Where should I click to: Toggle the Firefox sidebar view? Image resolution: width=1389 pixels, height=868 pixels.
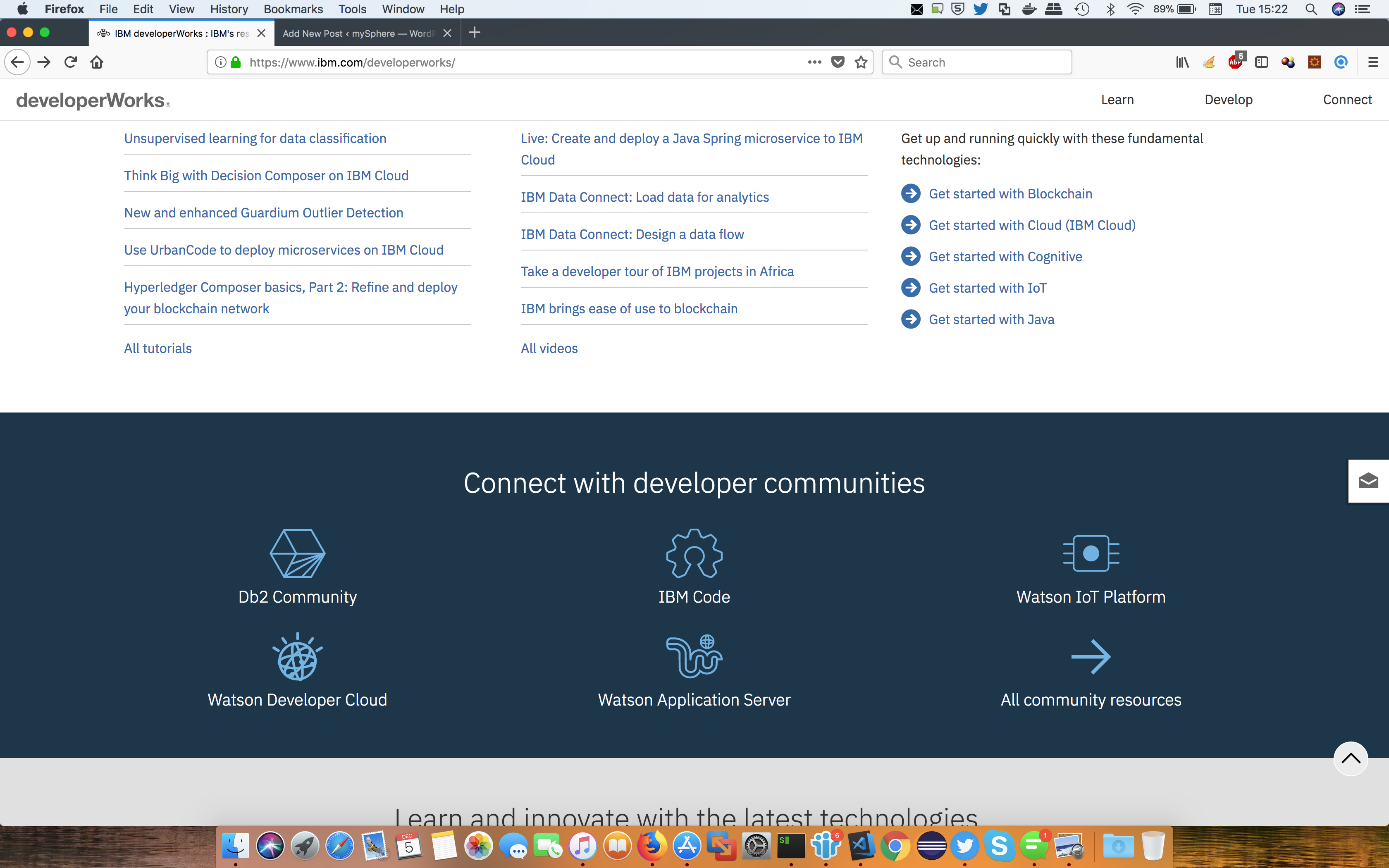click(x=1262, y=62)
